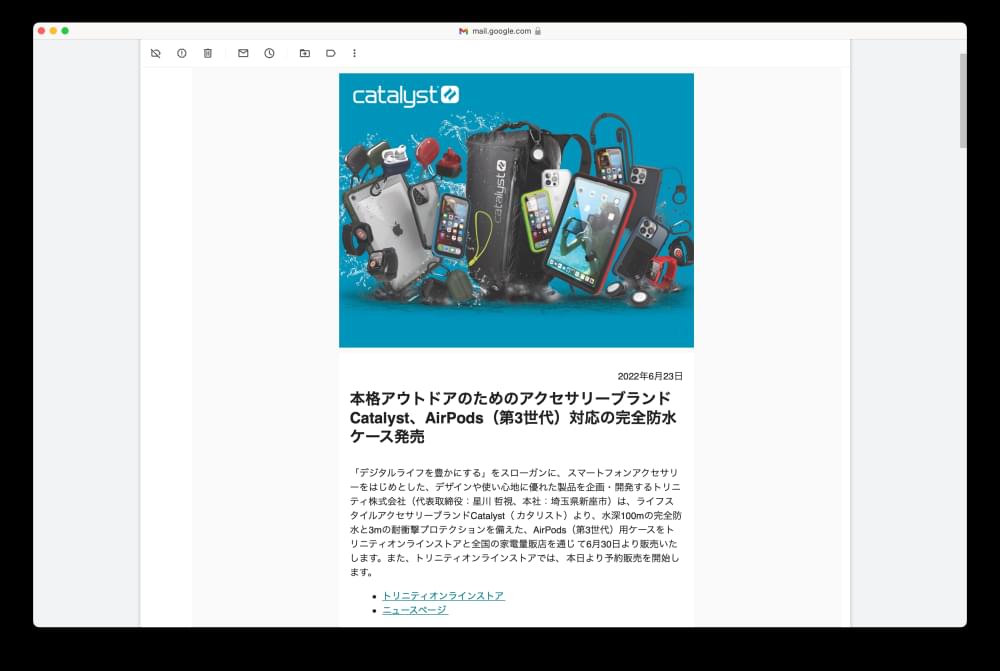Open the ニュースページ link

tap(415, 610)
